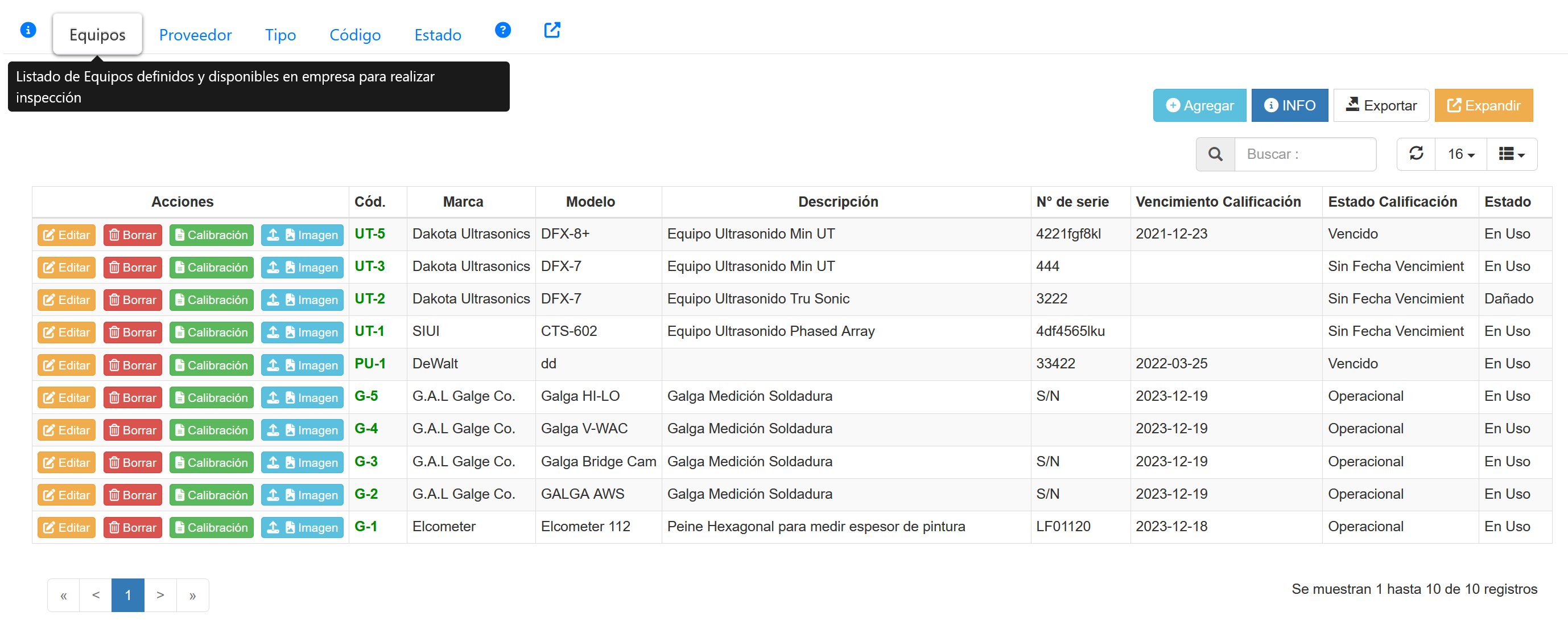Switch to the Estado tab
The width and height of the screenshot is (1568, 624).
pos(437,35)
